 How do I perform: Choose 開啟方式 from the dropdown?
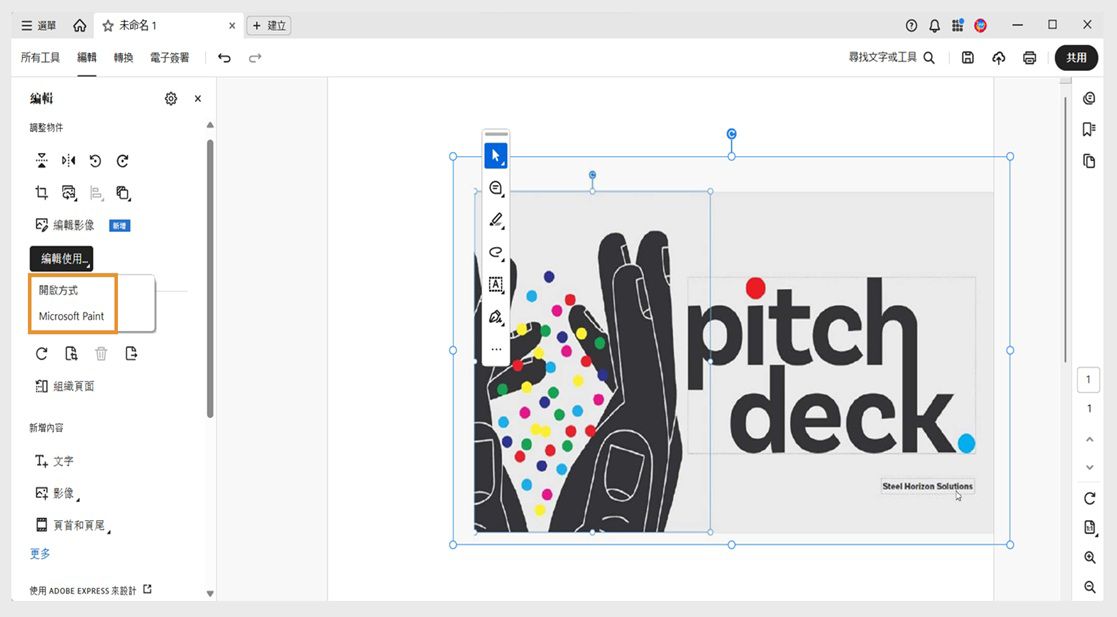tap(58, 290)
